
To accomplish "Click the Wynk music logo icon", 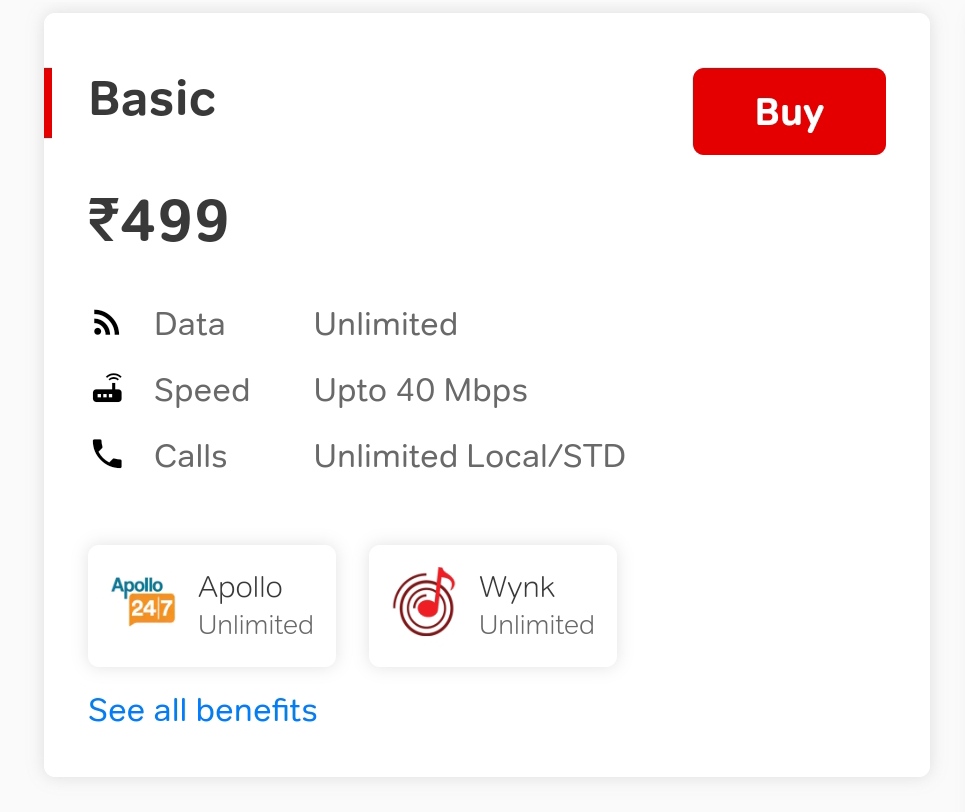I will point(424,601).
